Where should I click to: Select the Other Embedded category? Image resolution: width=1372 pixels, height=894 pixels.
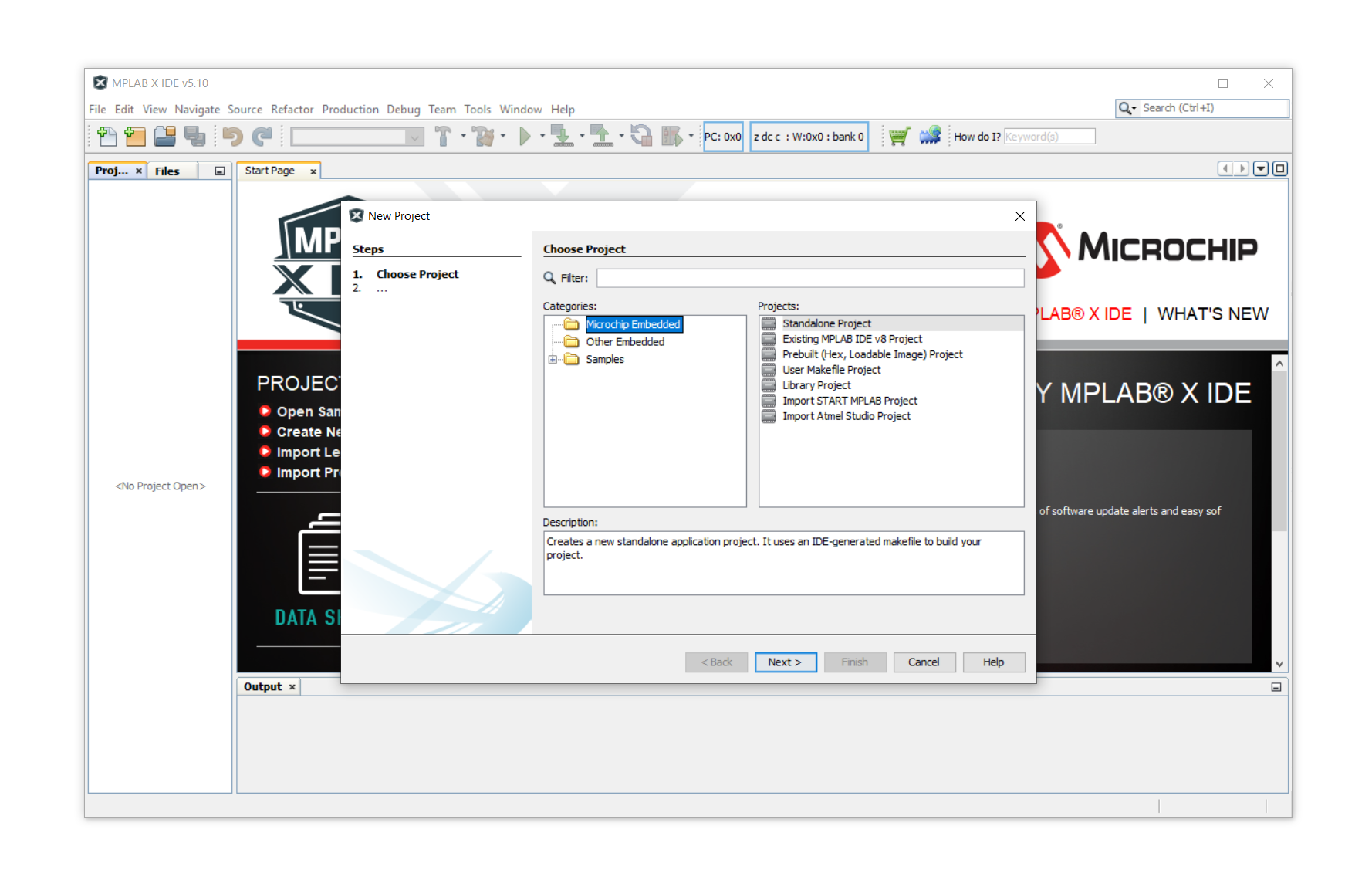click(x=624, y=342)
